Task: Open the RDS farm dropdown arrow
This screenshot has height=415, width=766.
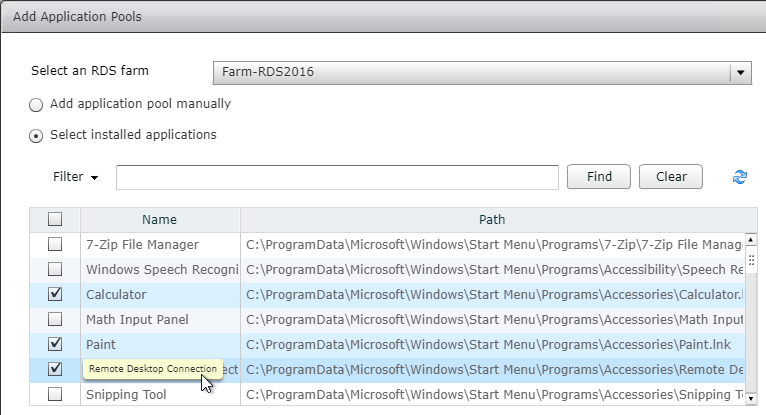Action: (741, 73)
